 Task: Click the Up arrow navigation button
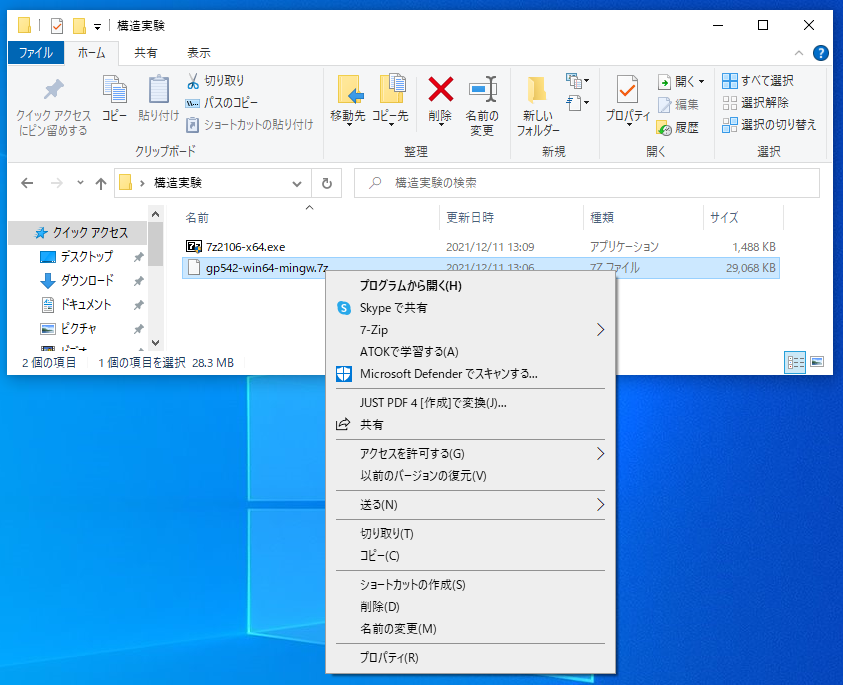coord(100,184)
